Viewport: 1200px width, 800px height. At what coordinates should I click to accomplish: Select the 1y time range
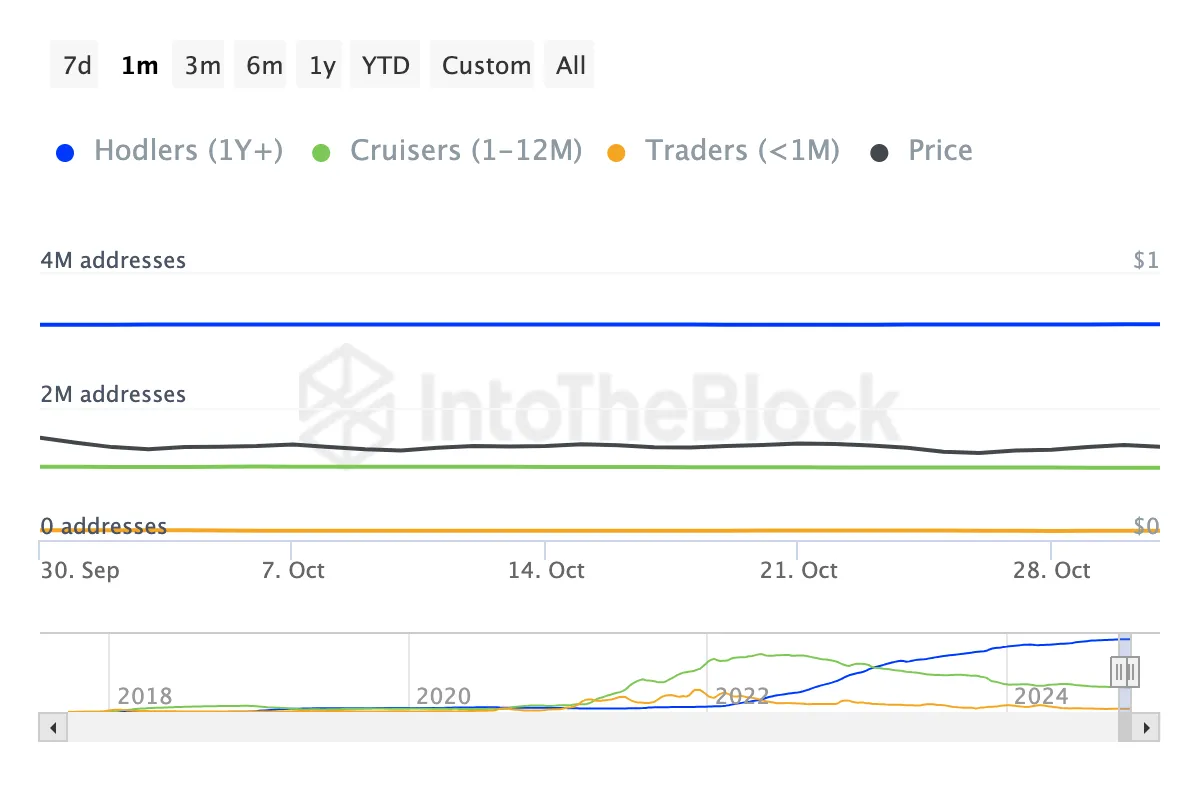[x=322, y=66]
